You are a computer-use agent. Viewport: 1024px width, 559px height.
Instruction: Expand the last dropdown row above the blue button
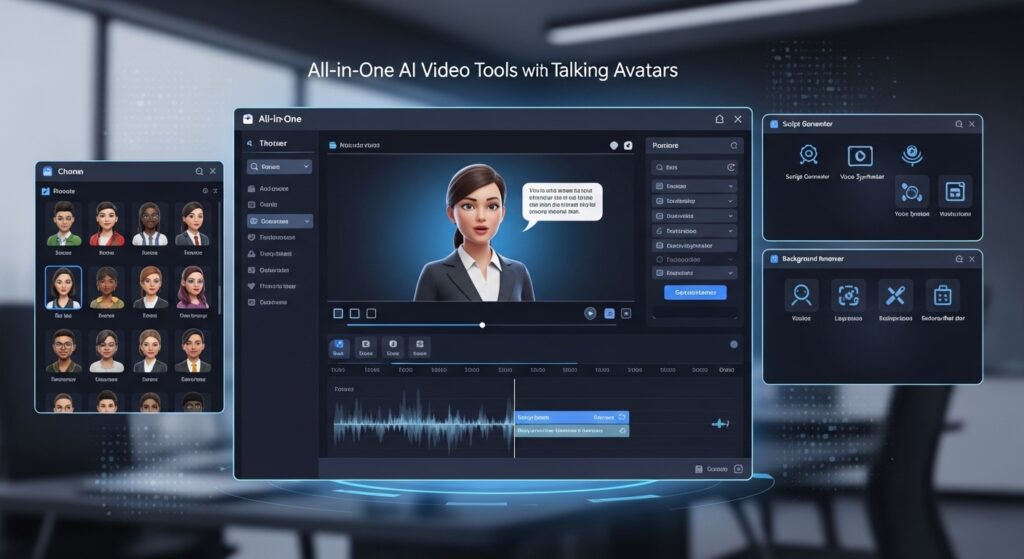pyautogui.click(x=694, y=273)
